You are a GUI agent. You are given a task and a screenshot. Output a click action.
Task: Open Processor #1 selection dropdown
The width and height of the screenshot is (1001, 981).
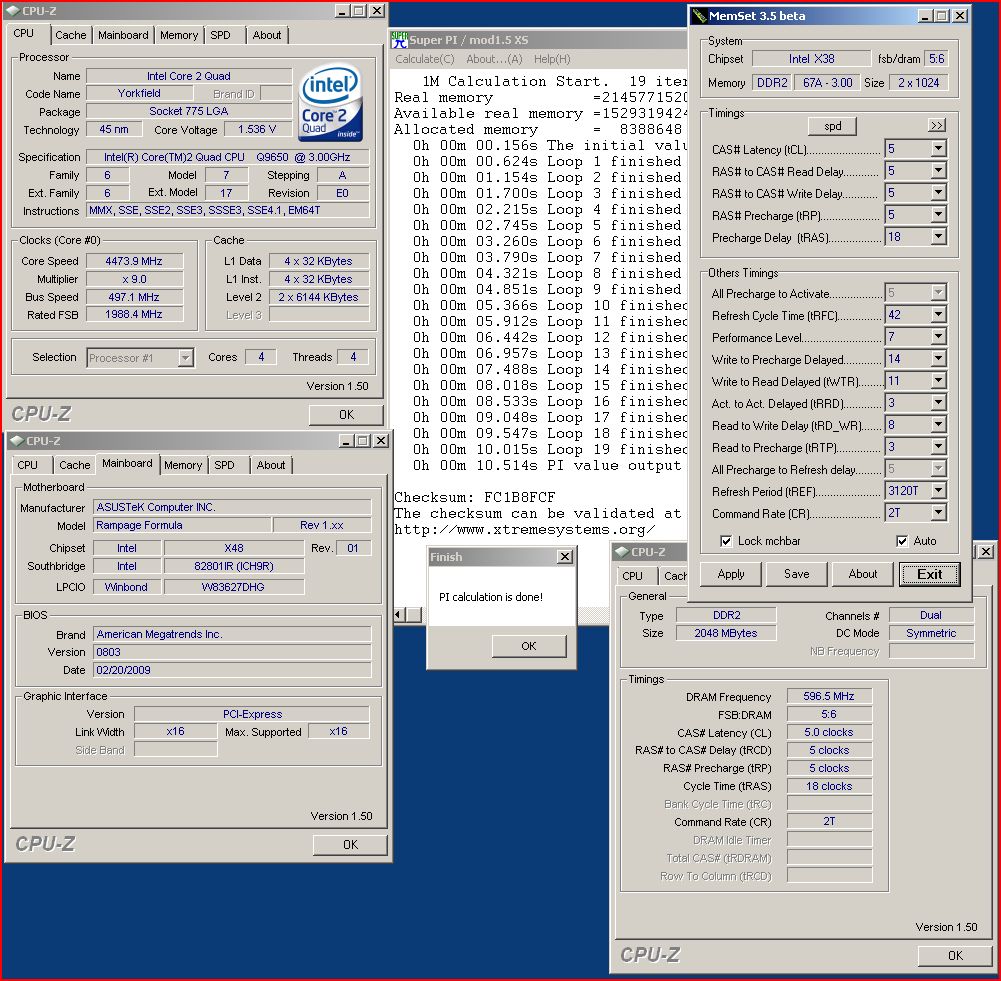185,357
